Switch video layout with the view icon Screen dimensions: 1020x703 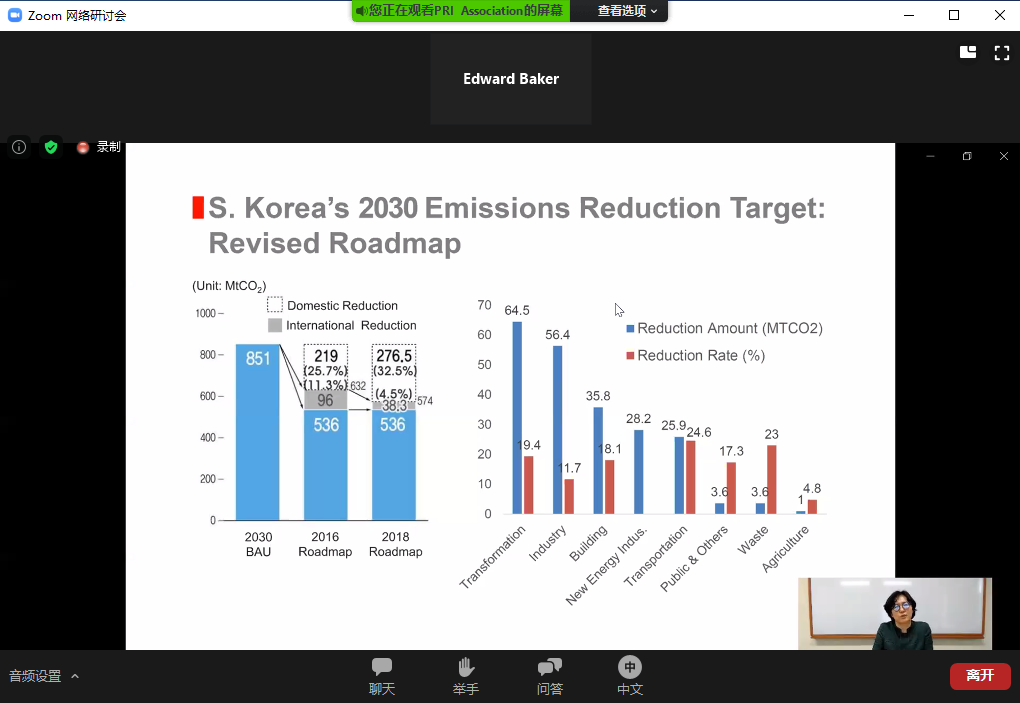[967, 53]
